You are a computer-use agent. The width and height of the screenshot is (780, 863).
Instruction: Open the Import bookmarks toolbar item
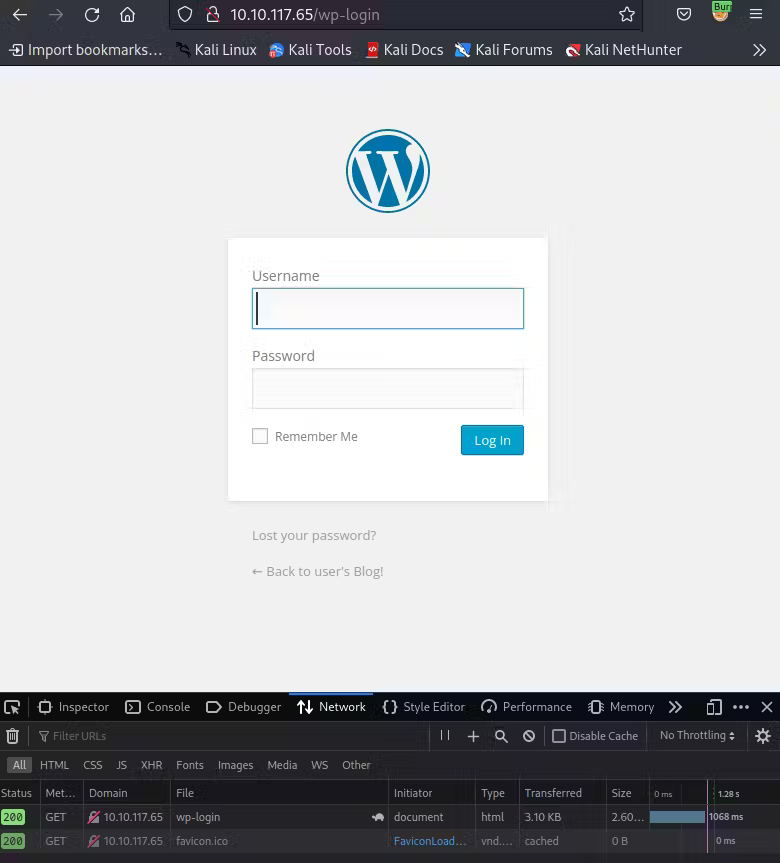(x=86, y=50)
